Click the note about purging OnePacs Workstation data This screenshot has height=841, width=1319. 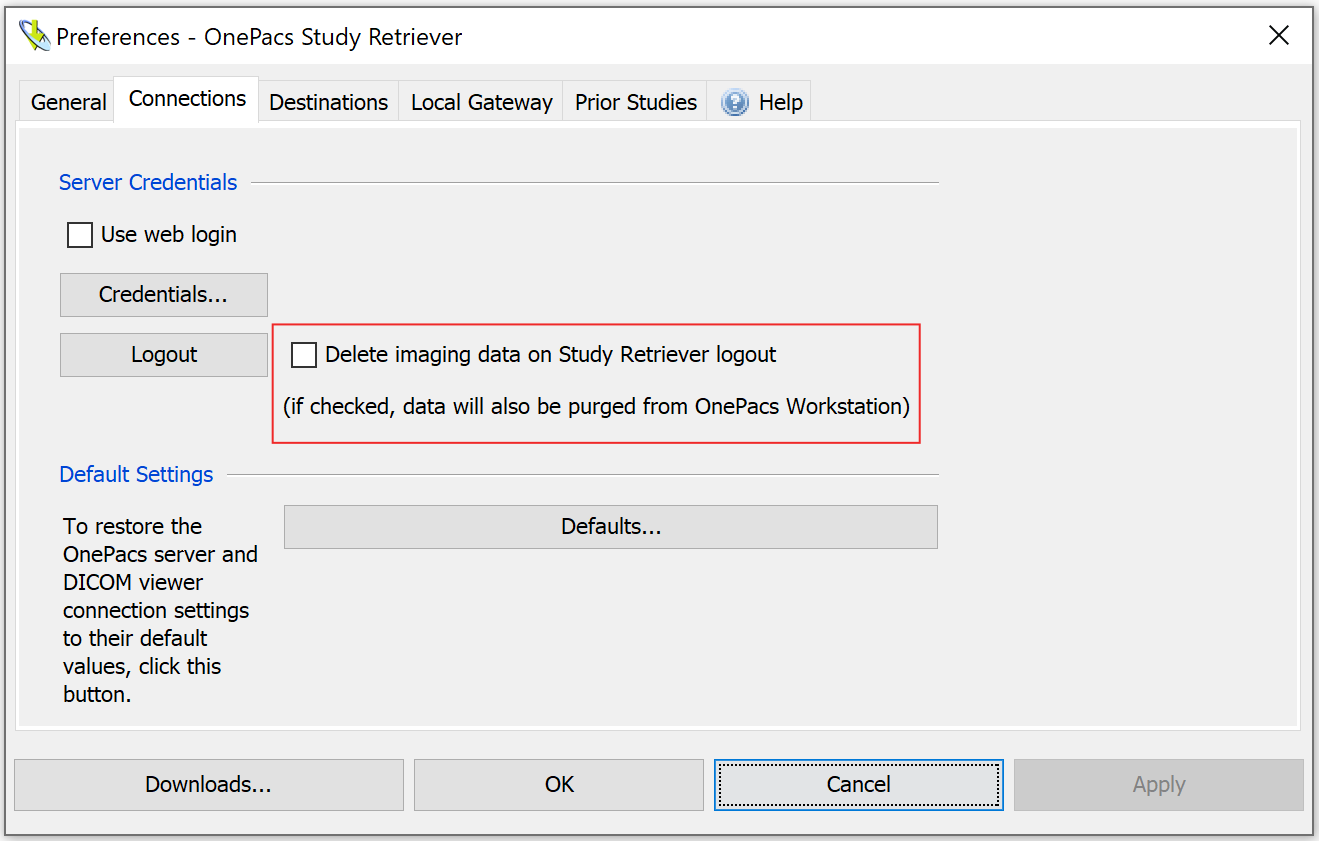[596, 407]
